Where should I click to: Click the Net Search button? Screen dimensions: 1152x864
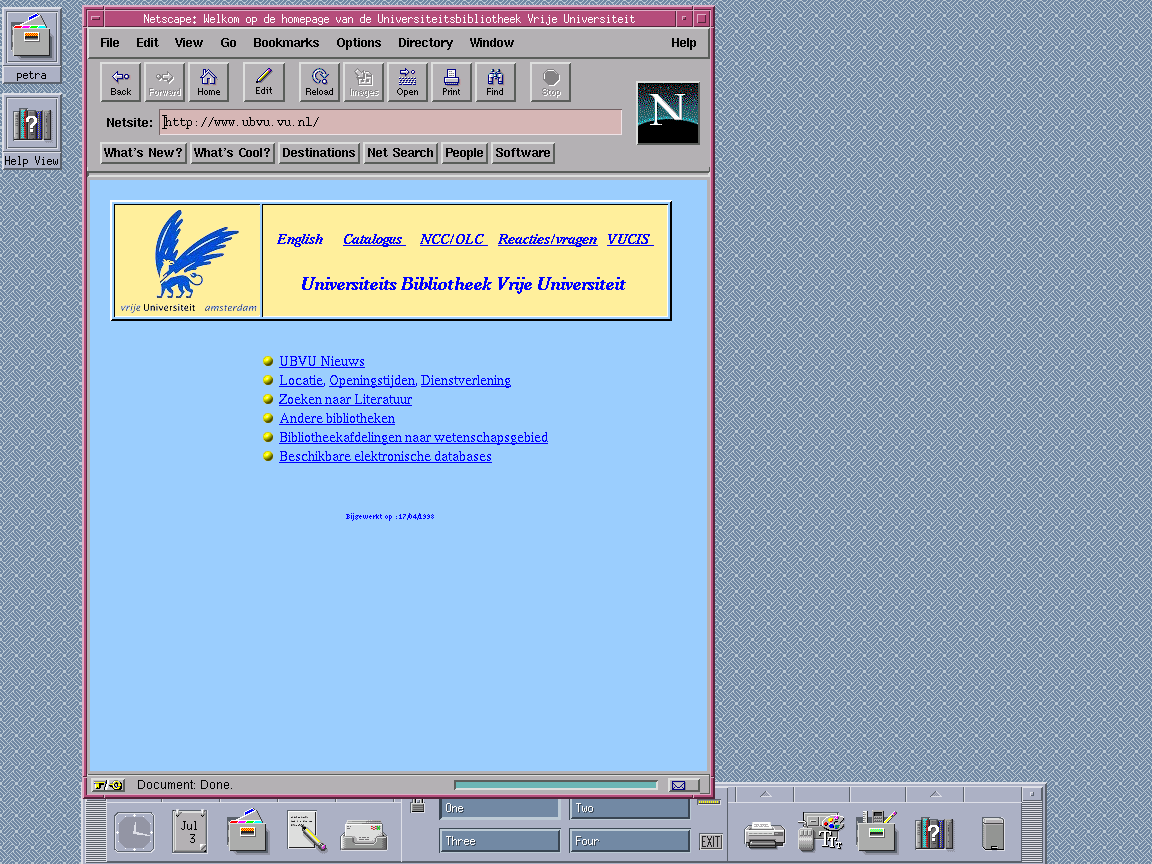(400, 153)
